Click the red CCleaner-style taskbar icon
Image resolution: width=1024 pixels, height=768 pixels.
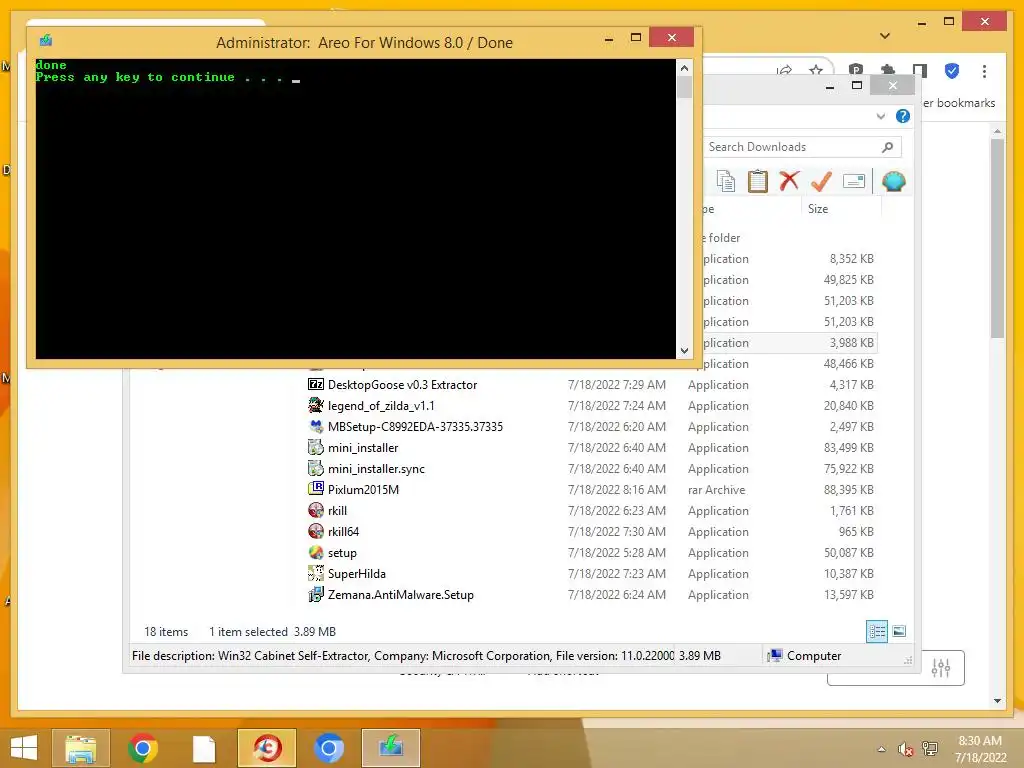coord(267,748)
